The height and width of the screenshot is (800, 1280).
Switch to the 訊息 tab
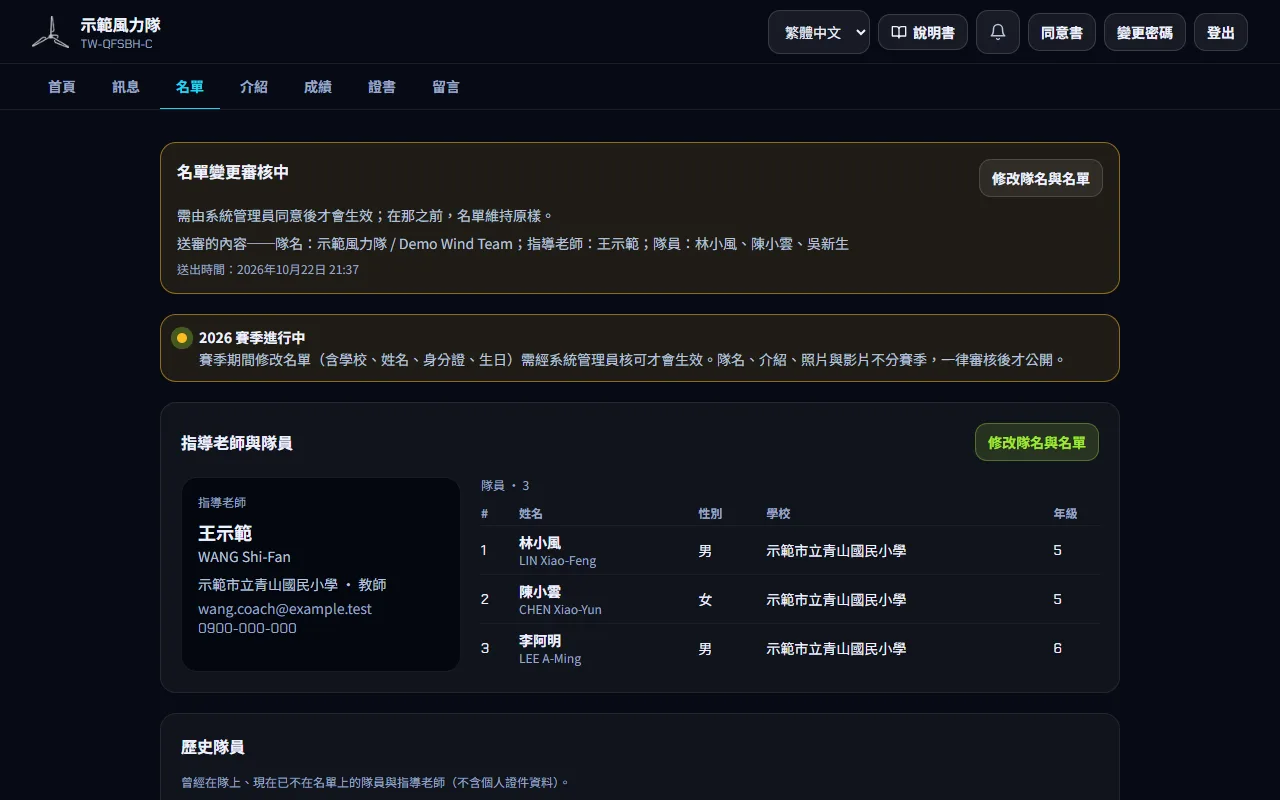click(x=126, y=87)
